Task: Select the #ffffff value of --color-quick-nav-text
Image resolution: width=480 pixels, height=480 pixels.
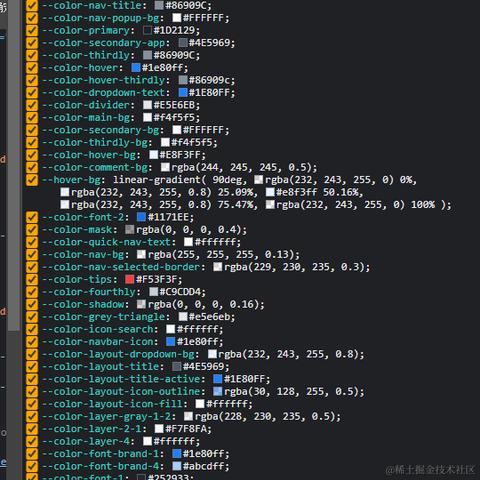Action: point(215,242)
